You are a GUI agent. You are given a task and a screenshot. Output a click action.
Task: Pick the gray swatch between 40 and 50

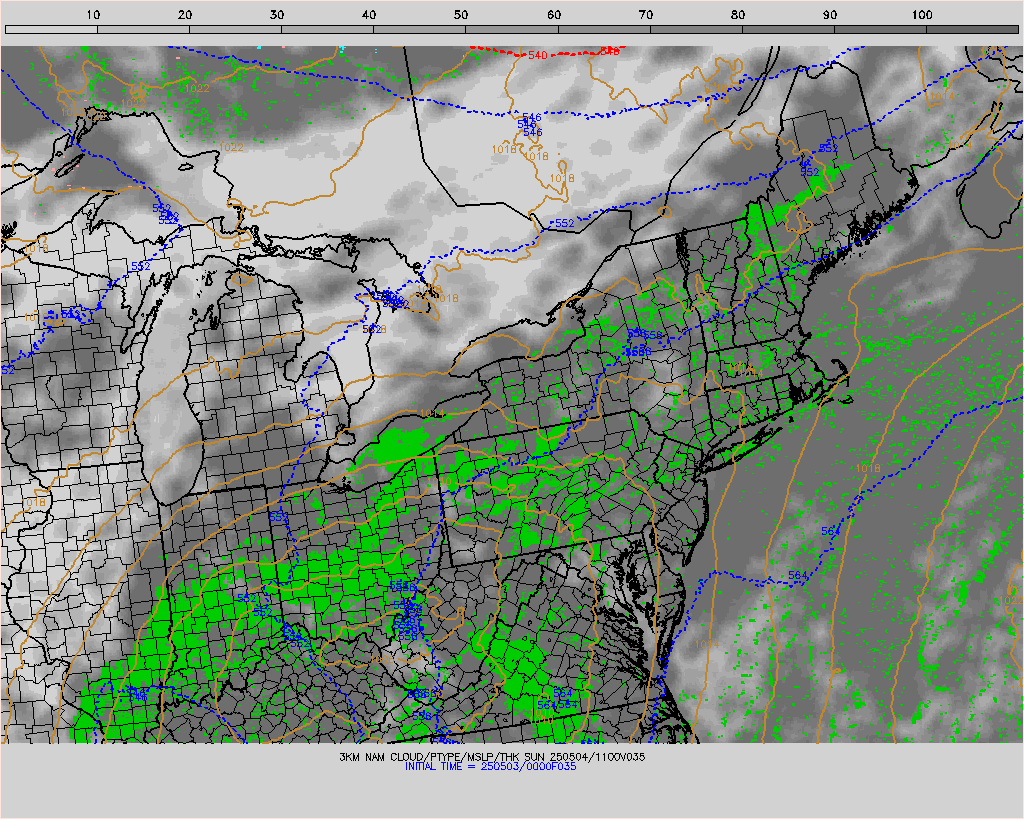coord(420,29)
